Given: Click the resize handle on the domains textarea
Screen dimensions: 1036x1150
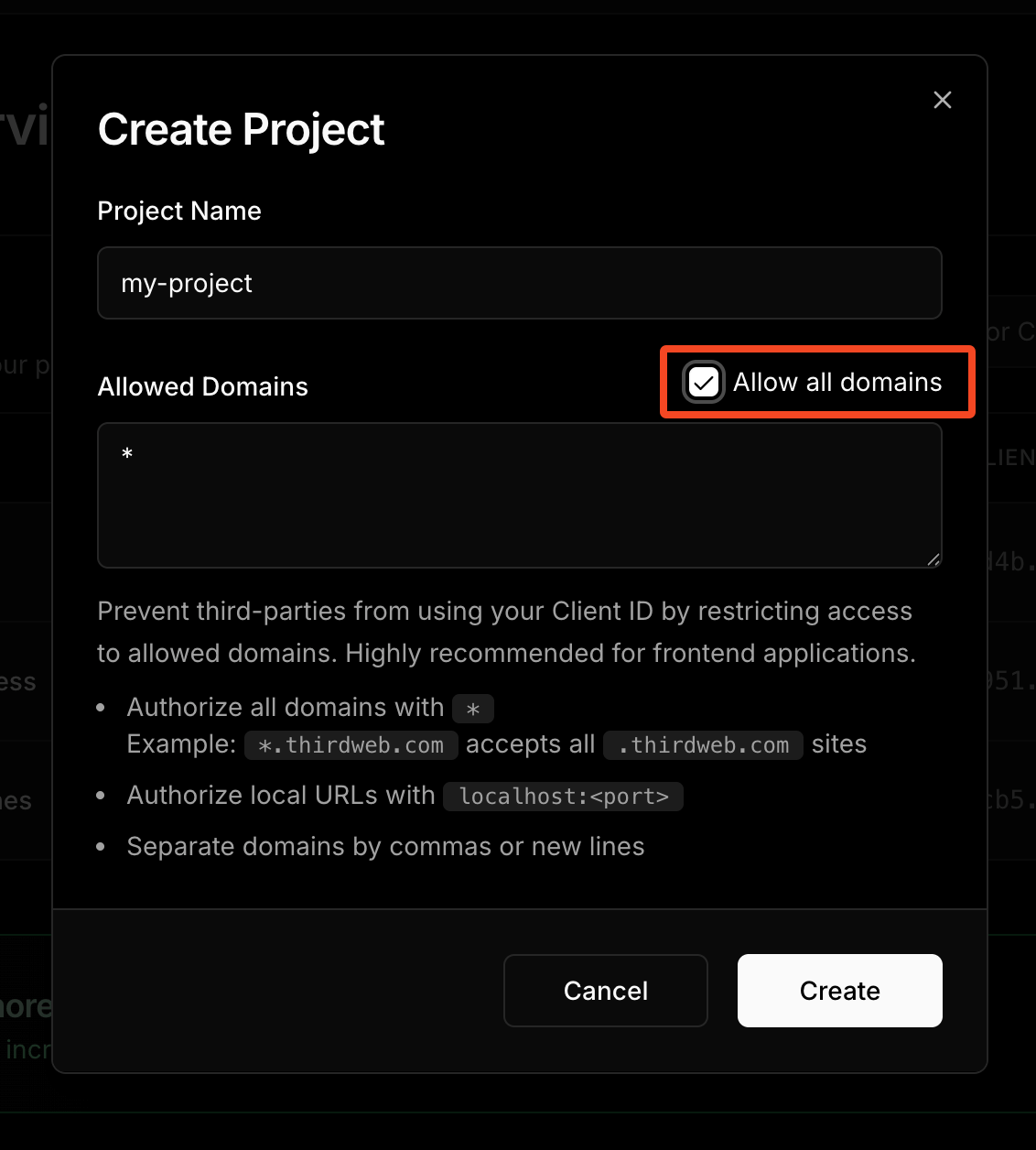Looking at the screenshot, I should pos(934,559).
